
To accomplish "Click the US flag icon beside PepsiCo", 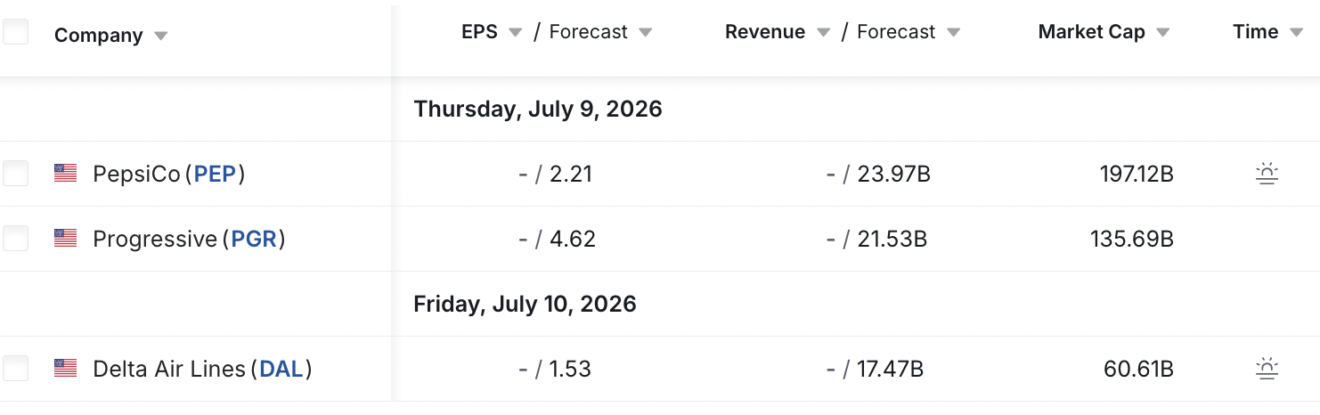I will (x=65, y=173).
